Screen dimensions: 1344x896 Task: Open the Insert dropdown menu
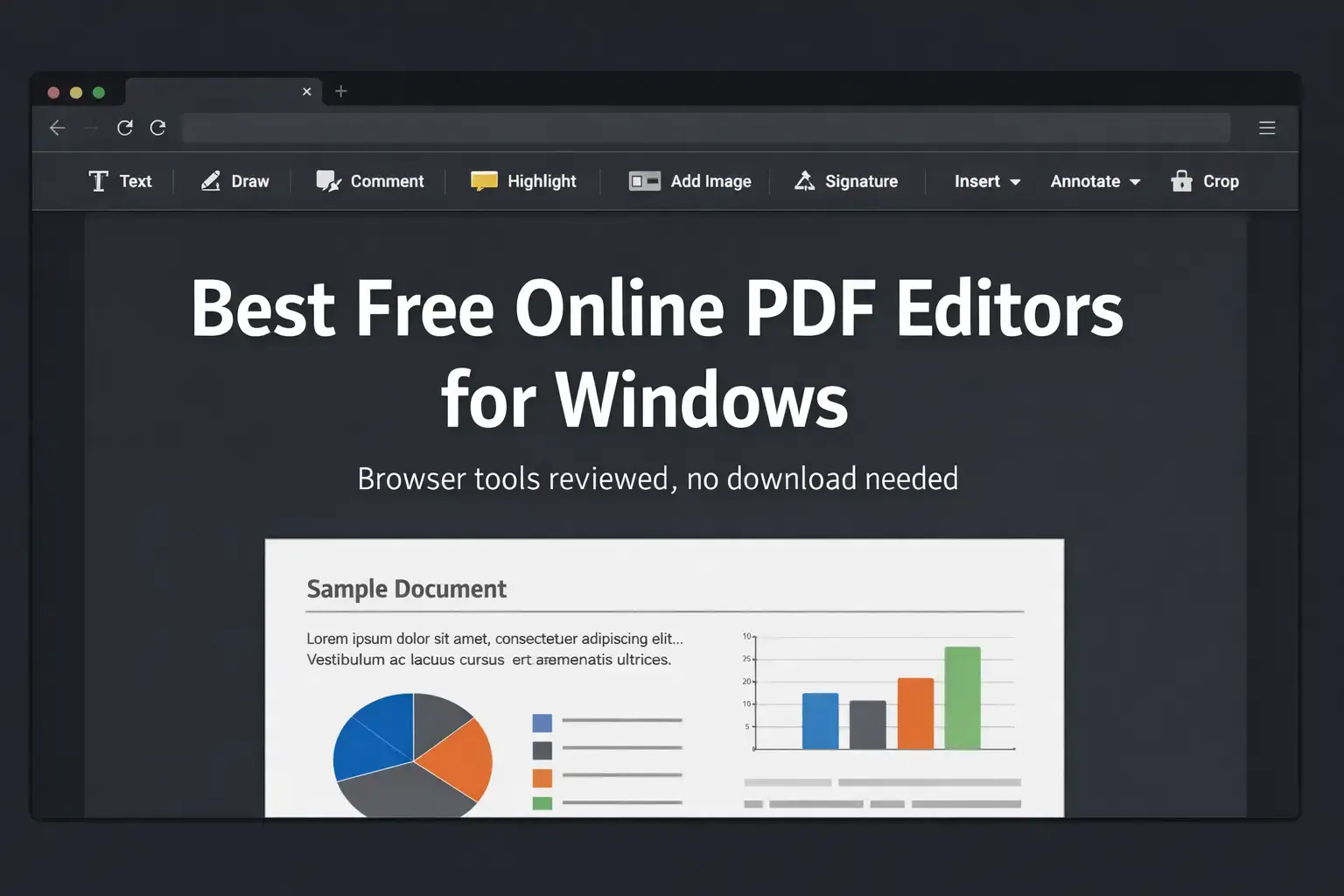[986, 181]
